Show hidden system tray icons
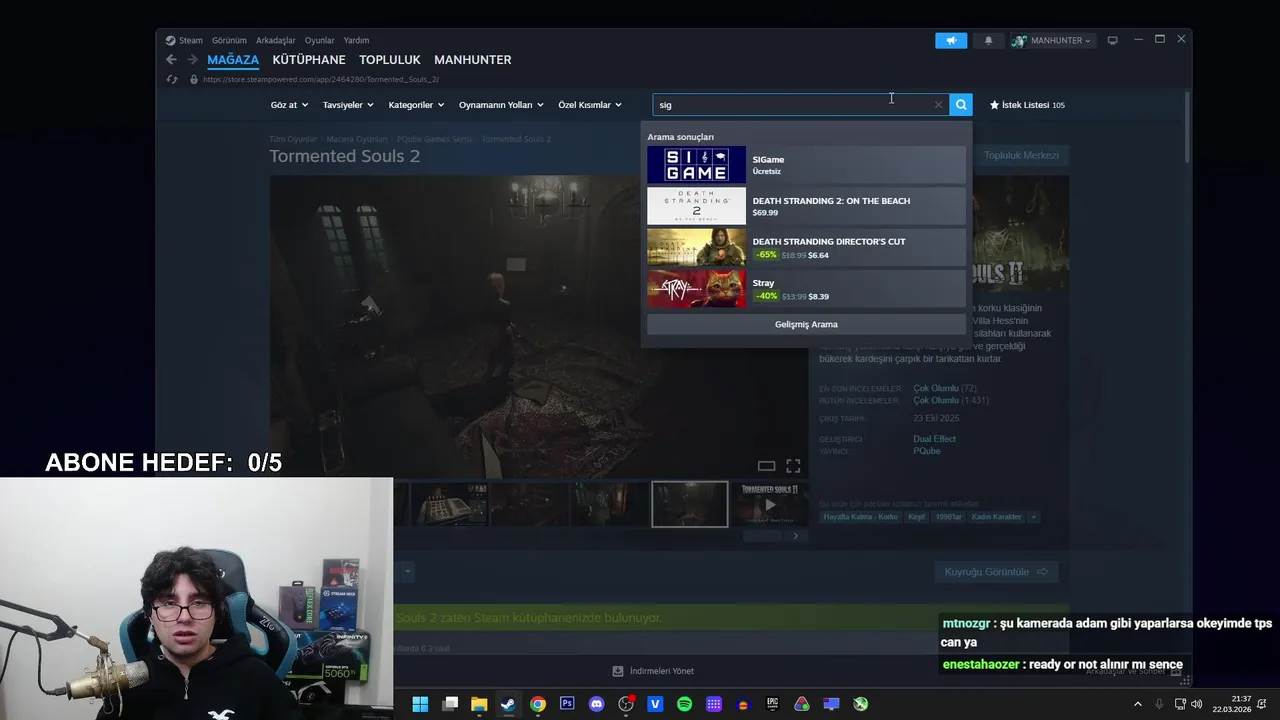1280x720 pixels. [1137, 704]
